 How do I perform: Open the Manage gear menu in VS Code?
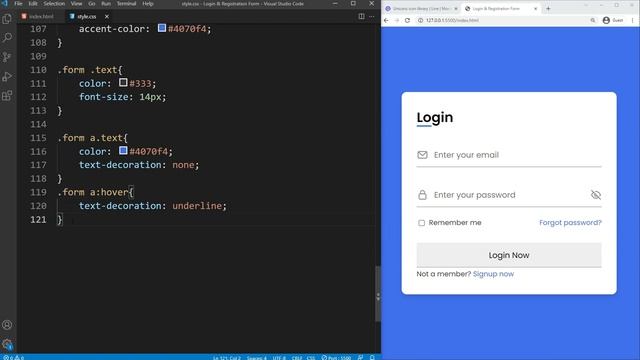point(7,344)
